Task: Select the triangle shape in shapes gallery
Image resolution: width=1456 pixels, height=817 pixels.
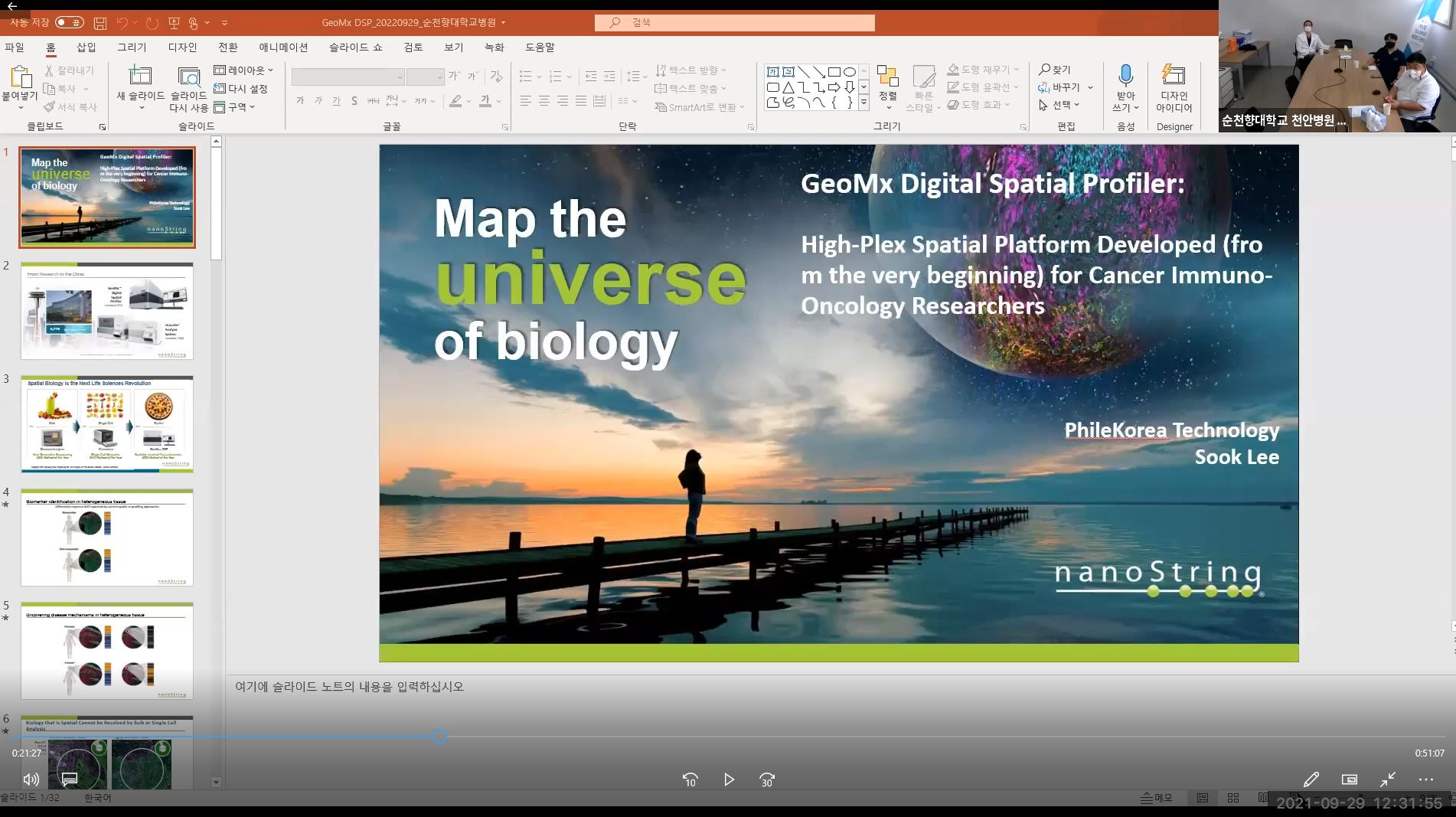Action: tap(788, 87)
